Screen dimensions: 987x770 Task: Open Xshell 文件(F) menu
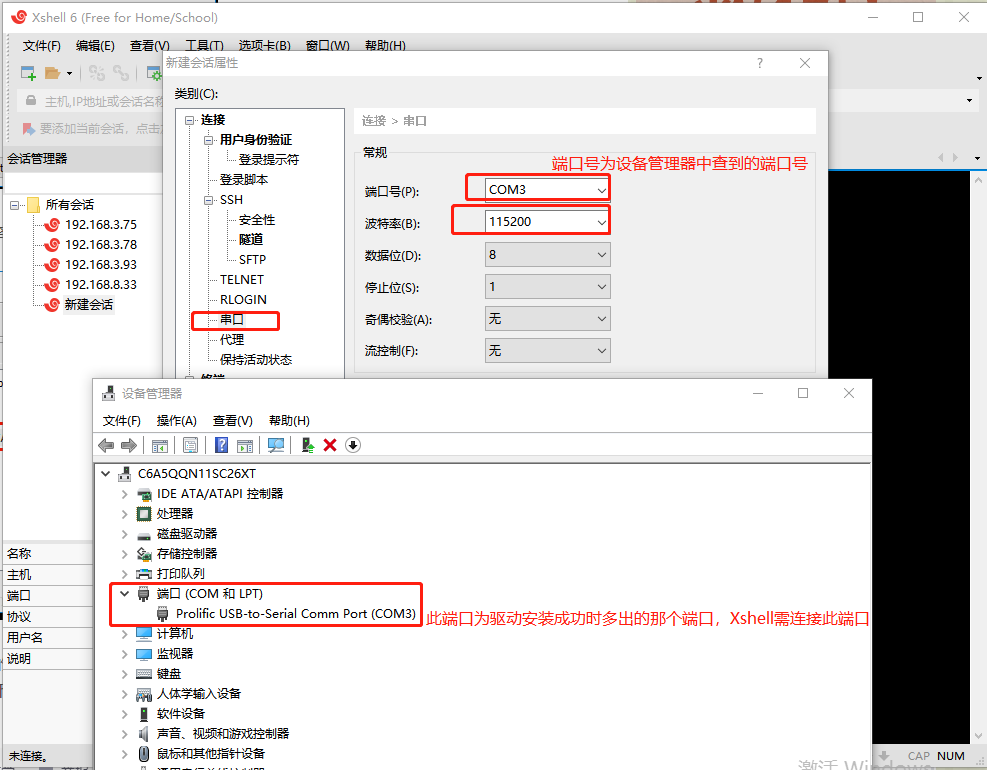[x=42, y=45]
